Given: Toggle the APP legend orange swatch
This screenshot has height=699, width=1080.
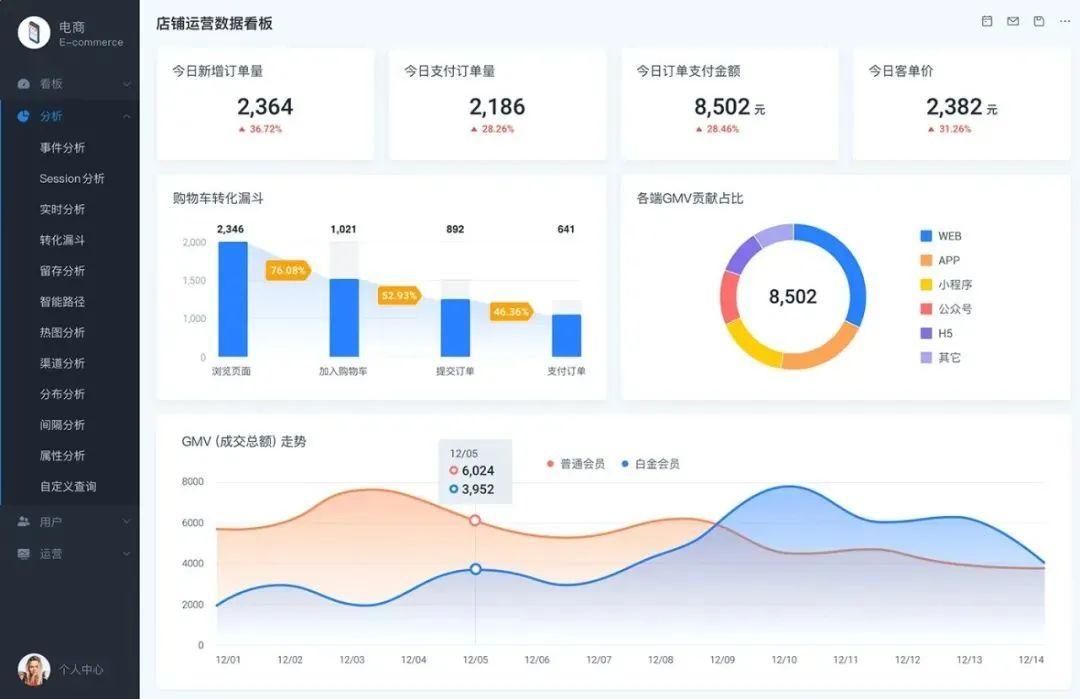Looking at the screenshot, I should (926, 260).
